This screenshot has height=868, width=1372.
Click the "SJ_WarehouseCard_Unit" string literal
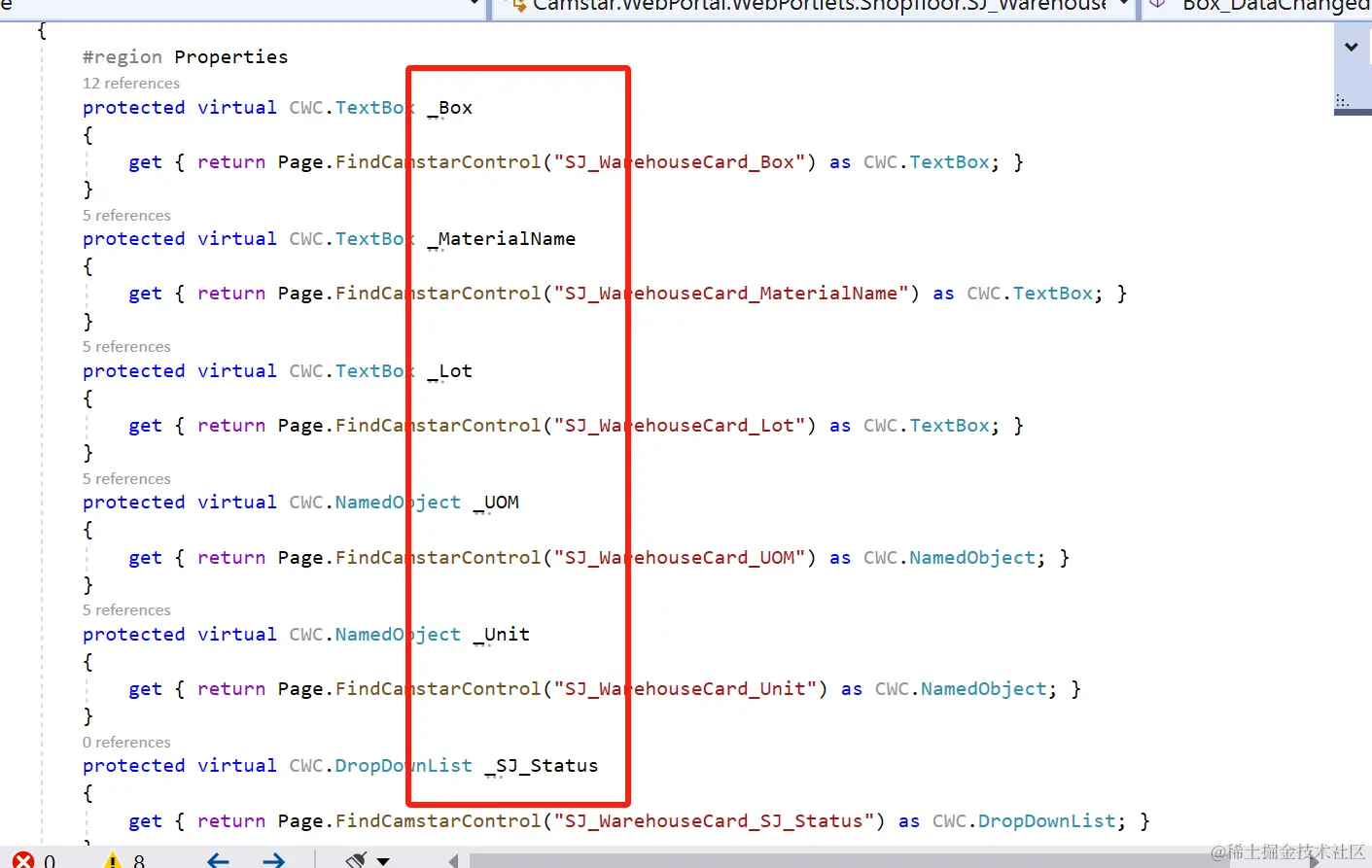point(686,689)
